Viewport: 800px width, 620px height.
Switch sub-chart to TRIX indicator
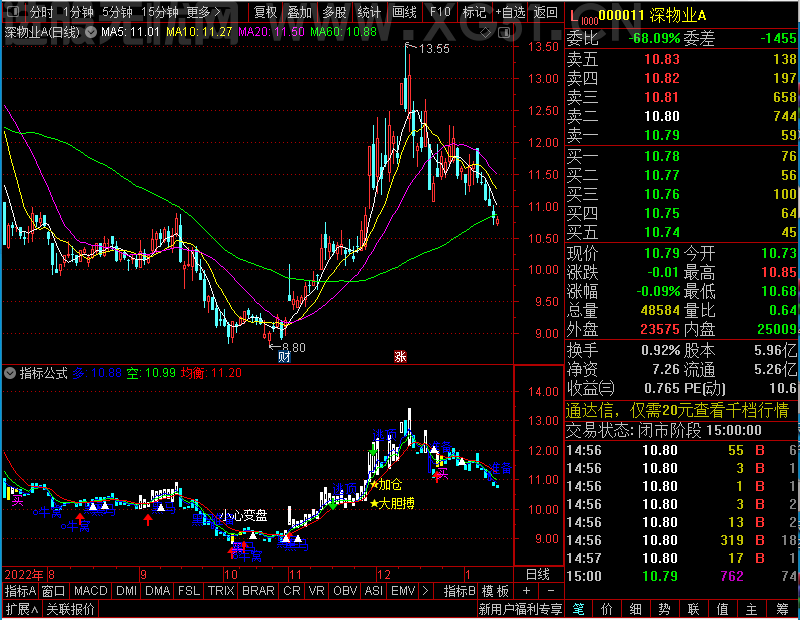point(221,590)
